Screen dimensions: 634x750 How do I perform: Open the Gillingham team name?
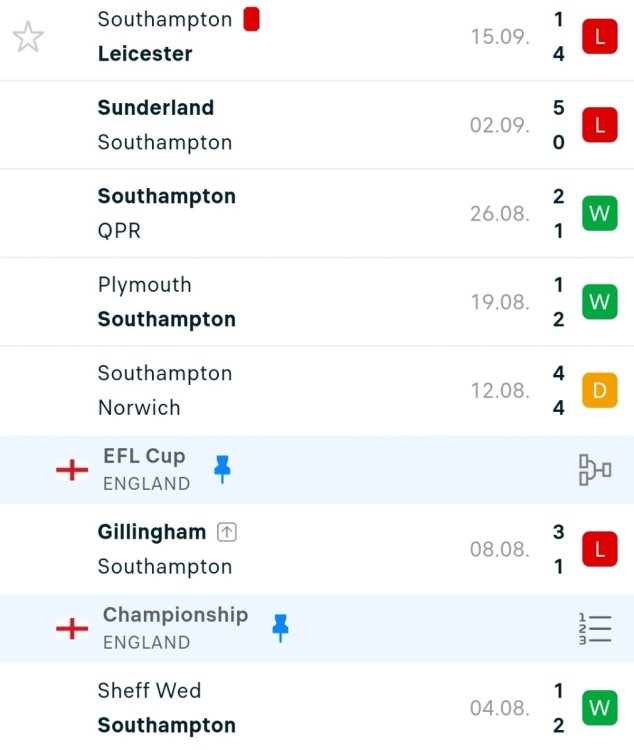pyautogui.click(x=152, y=532)
